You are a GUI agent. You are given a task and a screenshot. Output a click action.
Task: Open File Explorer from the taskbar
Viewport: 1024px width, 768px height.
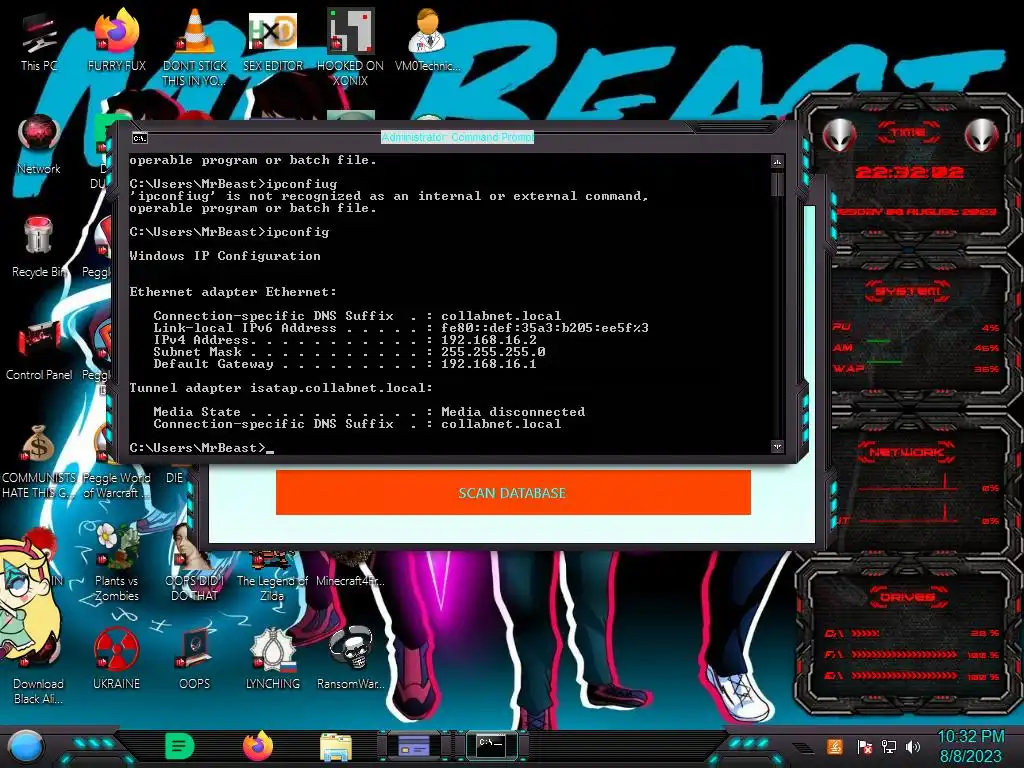336,747
